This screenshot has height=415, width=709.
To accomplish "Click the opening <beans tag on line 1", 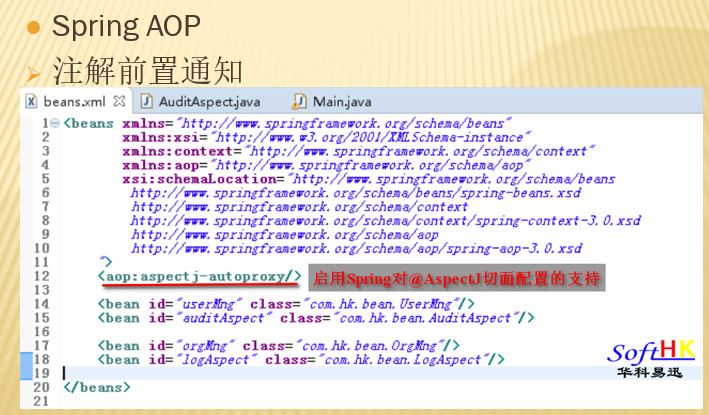I will (89, 123).
